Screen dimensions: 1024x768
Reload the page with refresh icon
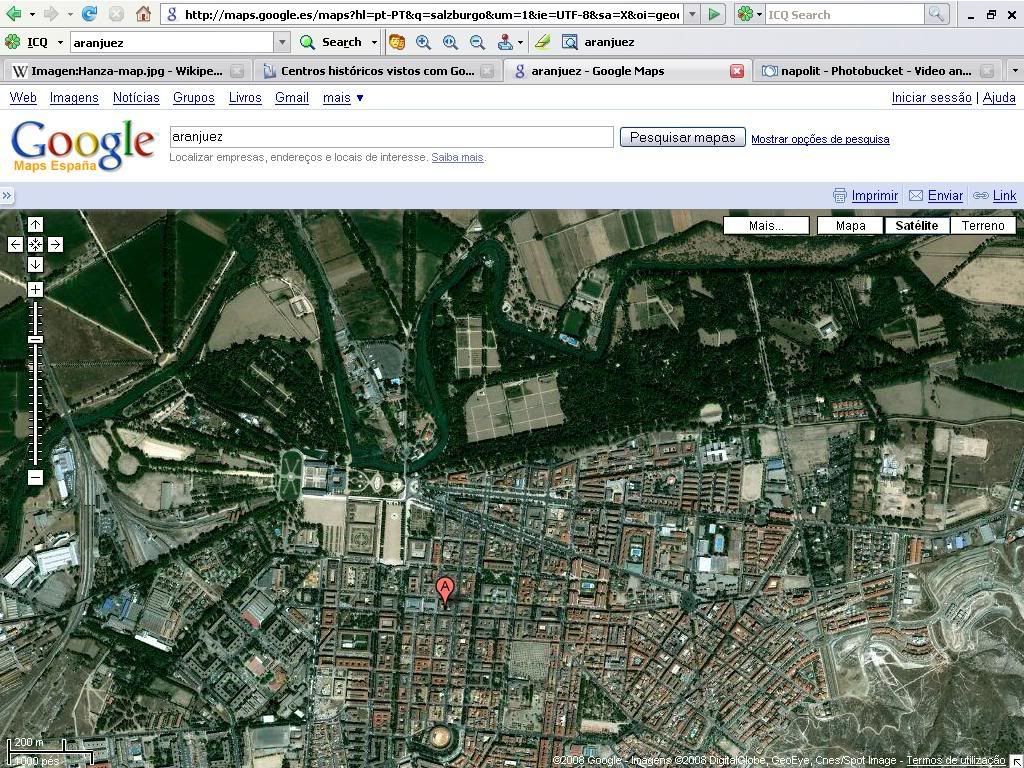coord(90,14)
